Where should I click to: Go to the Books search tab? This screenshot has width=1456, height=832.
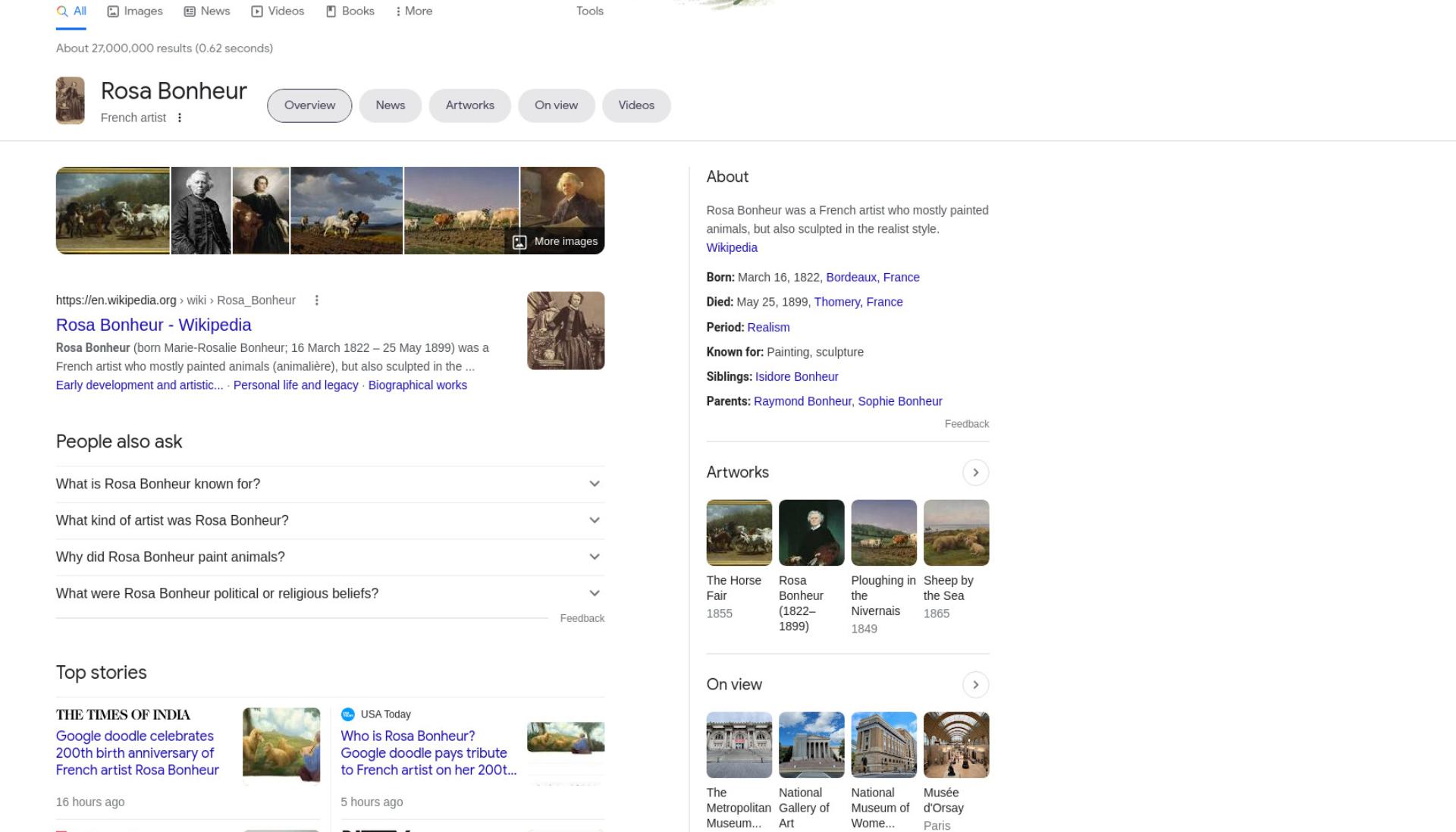coord(350,11)
